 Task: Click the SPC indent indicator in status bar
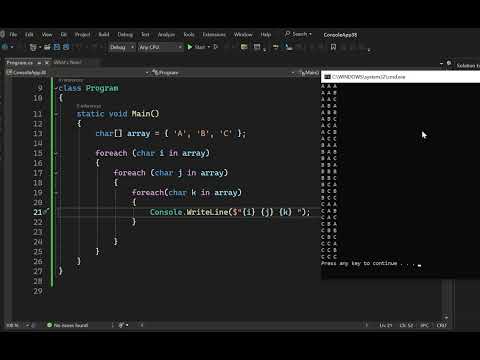[x=425, y=325]
